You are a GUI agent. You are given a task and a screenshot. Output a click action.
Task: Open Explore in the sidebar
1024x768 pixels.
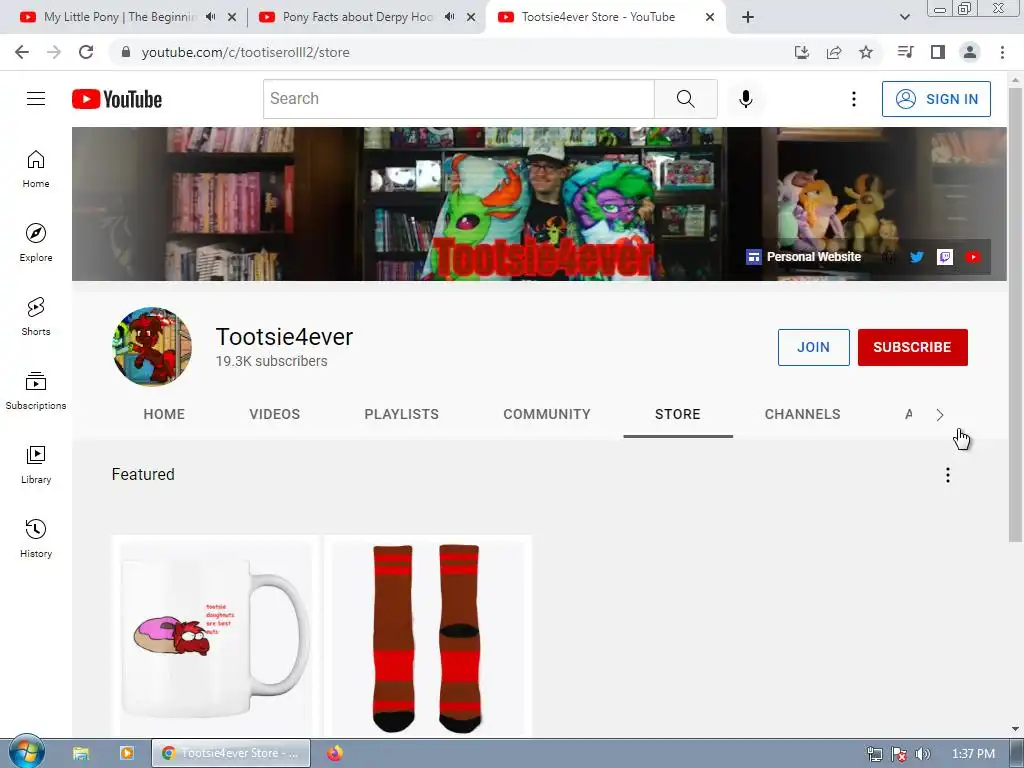coord(36,242)
